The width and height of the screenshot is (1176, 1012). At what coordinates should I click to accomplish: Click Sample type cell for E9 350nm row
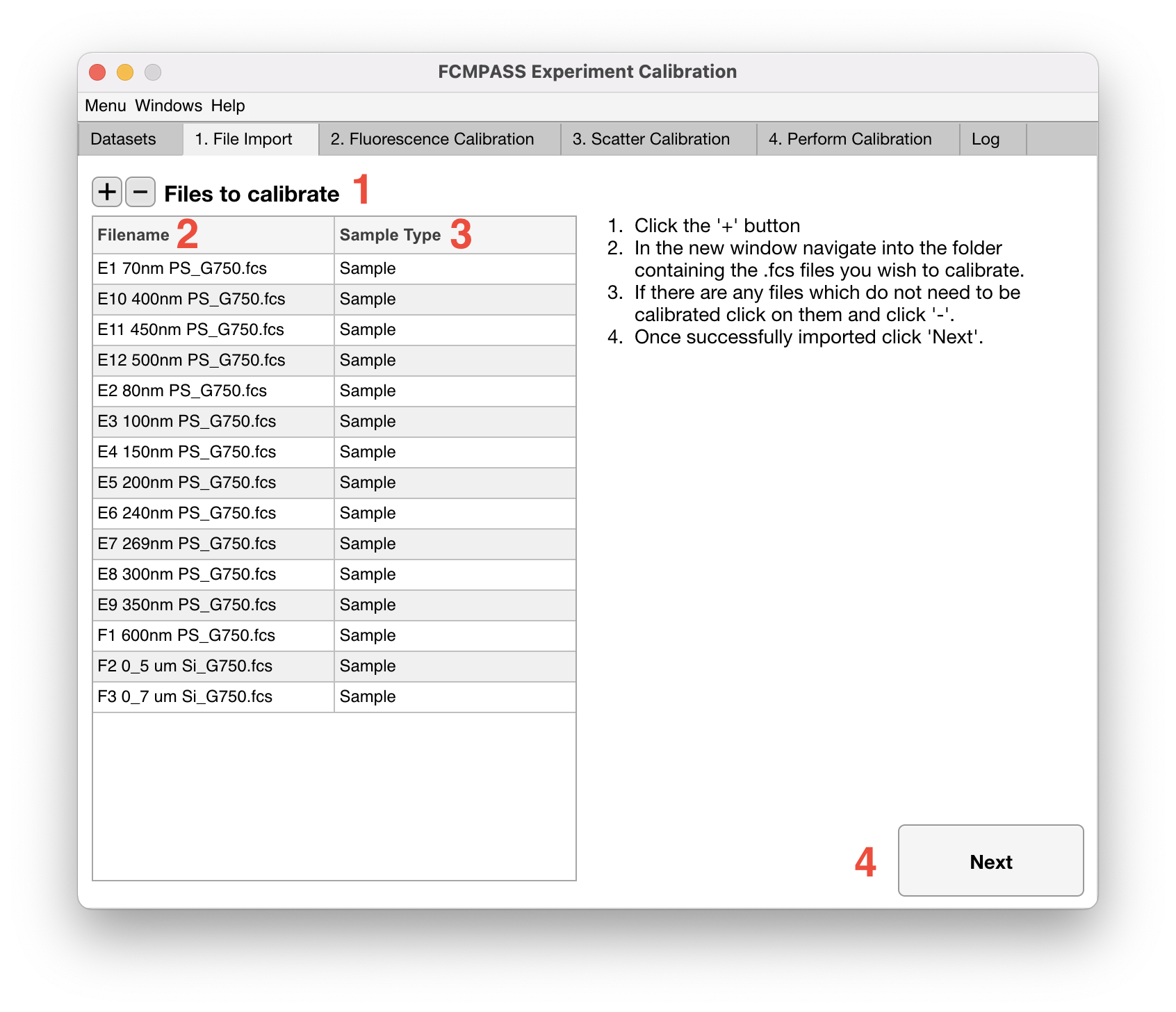[x=455, y=605]
